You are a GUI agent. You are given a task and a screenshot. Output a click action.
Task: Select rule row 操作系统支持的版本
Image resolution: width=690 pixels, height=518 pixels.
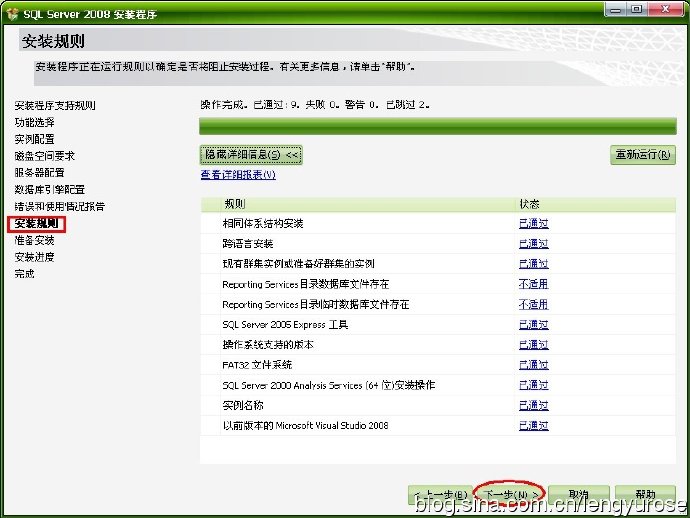pyautogui.click(x=438, y=345)
